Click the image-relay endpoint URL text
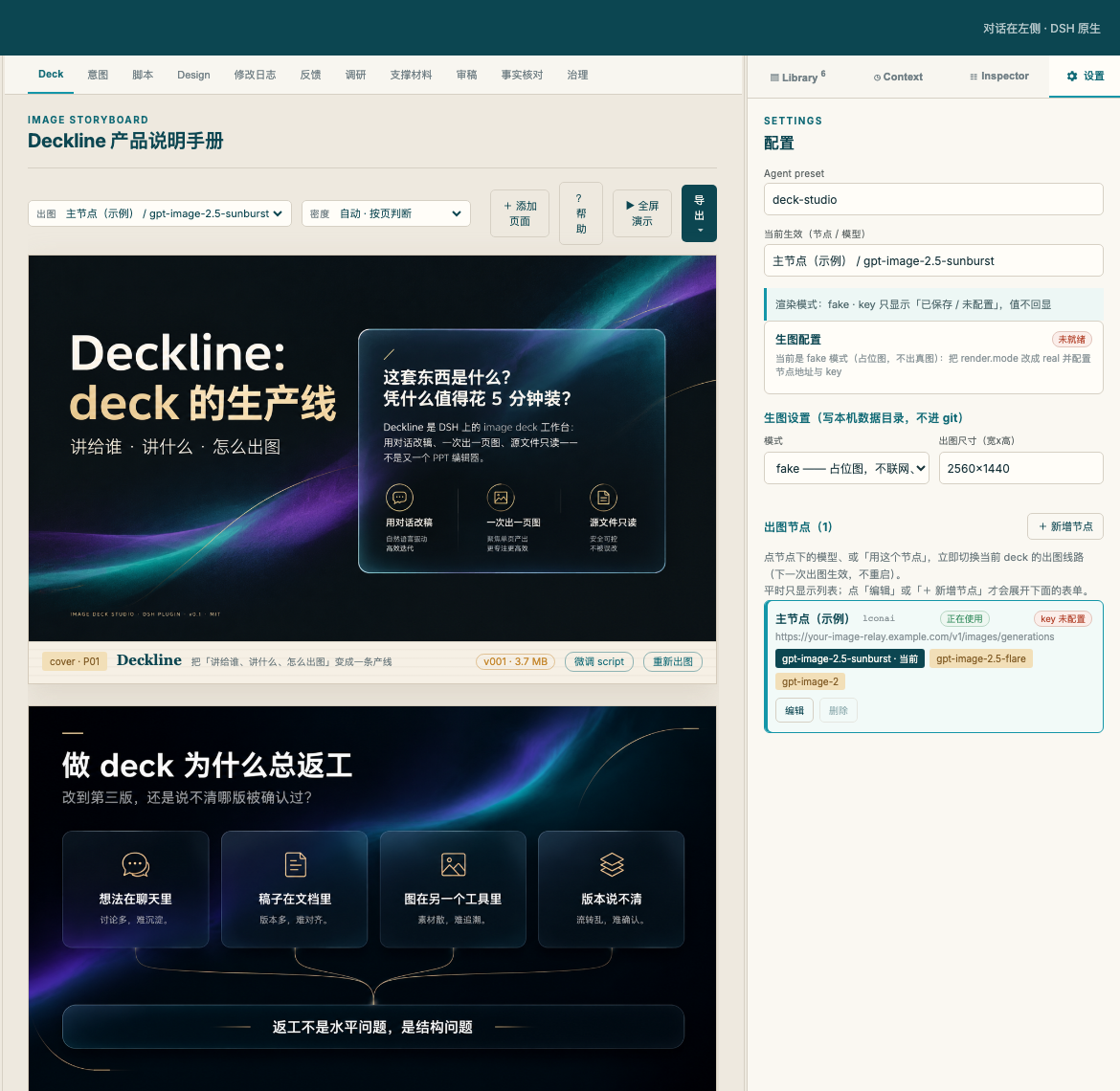The width and height of the screenshot is (1120, 1091). 914,636
